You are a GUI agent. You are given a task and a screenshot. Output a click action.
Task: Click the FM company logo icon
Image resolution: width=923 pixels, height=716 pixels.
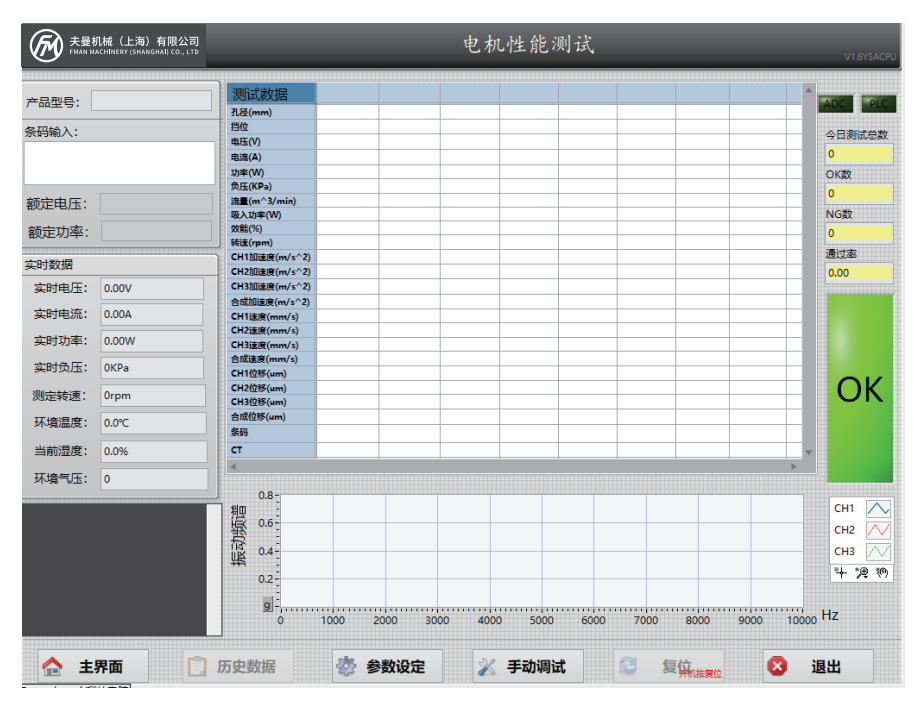click(47, 45)
